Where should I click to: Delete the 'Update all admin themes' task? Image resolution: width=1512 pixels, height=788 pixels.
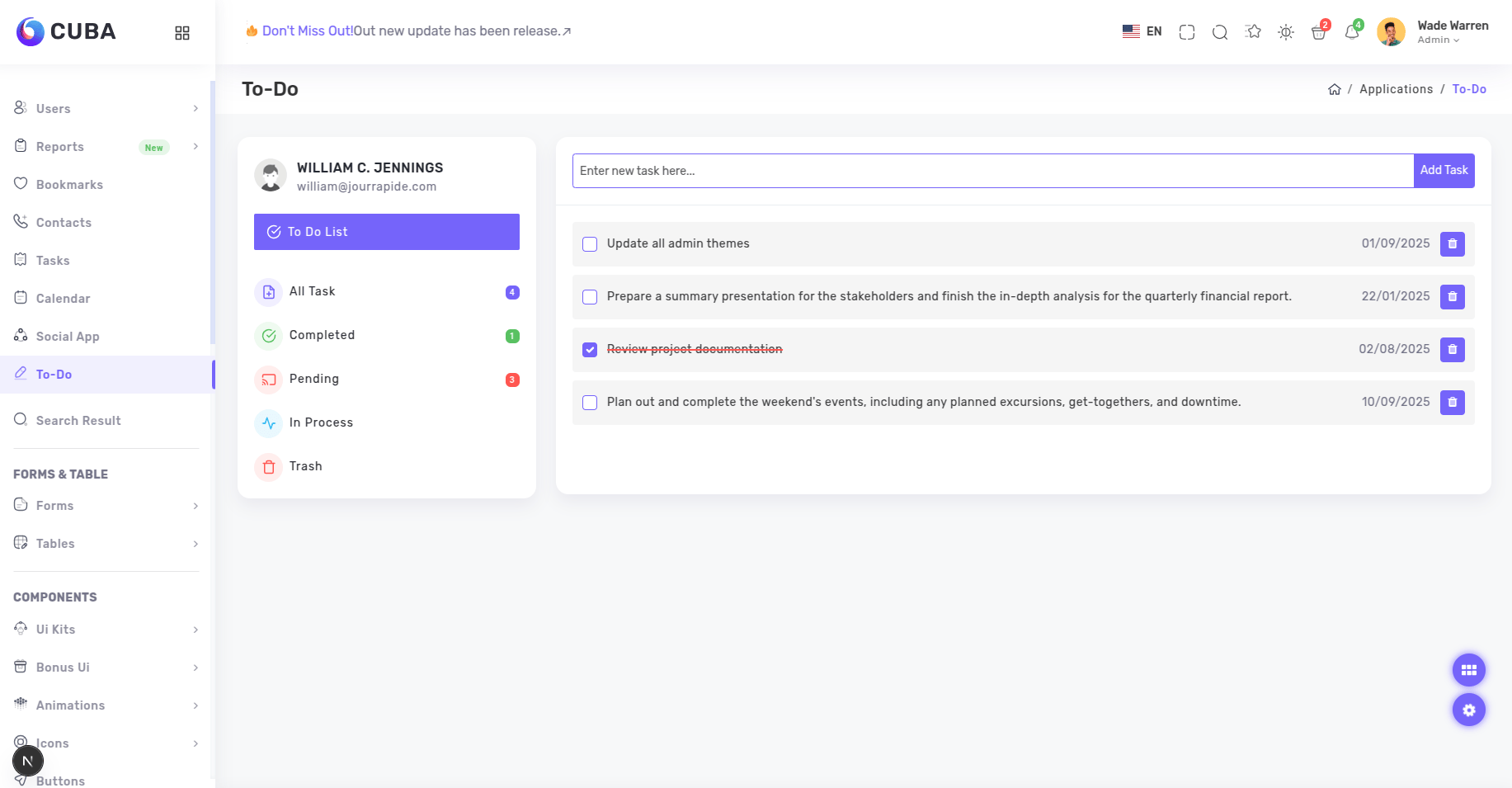click(1452, 244)
